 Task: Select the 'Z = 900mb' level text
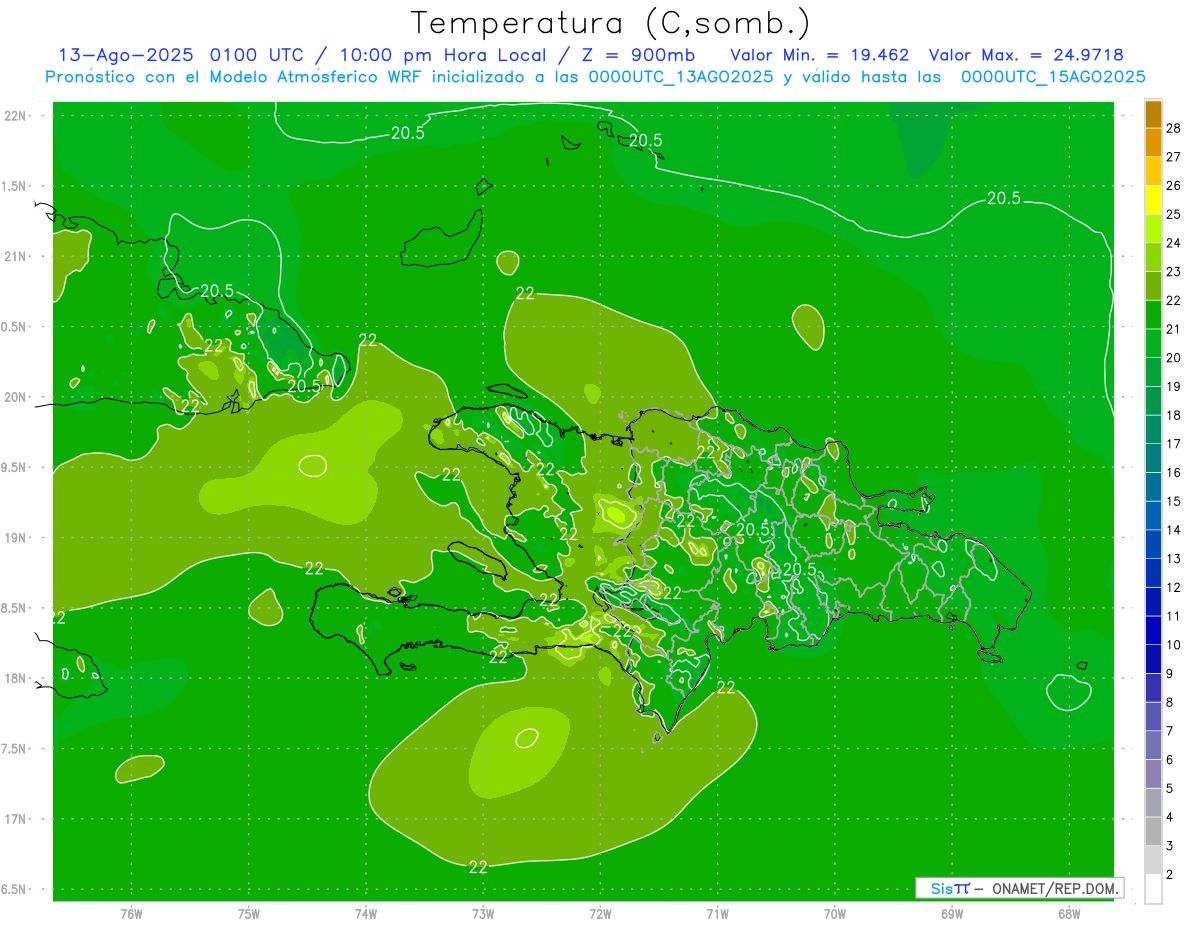pos(638,54)
